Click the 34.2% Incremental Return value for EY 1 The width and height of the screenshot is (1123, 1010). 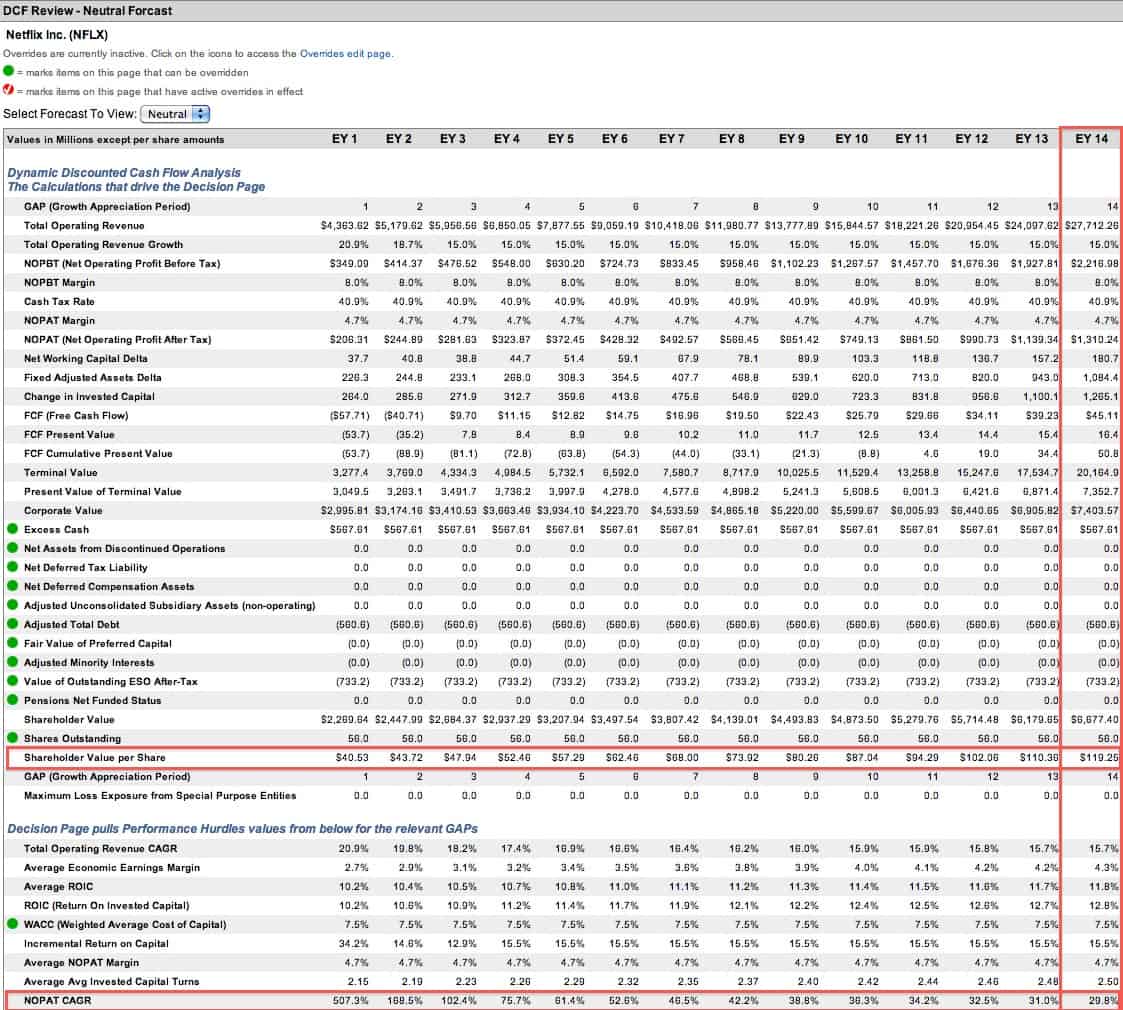tap(354, 943)
